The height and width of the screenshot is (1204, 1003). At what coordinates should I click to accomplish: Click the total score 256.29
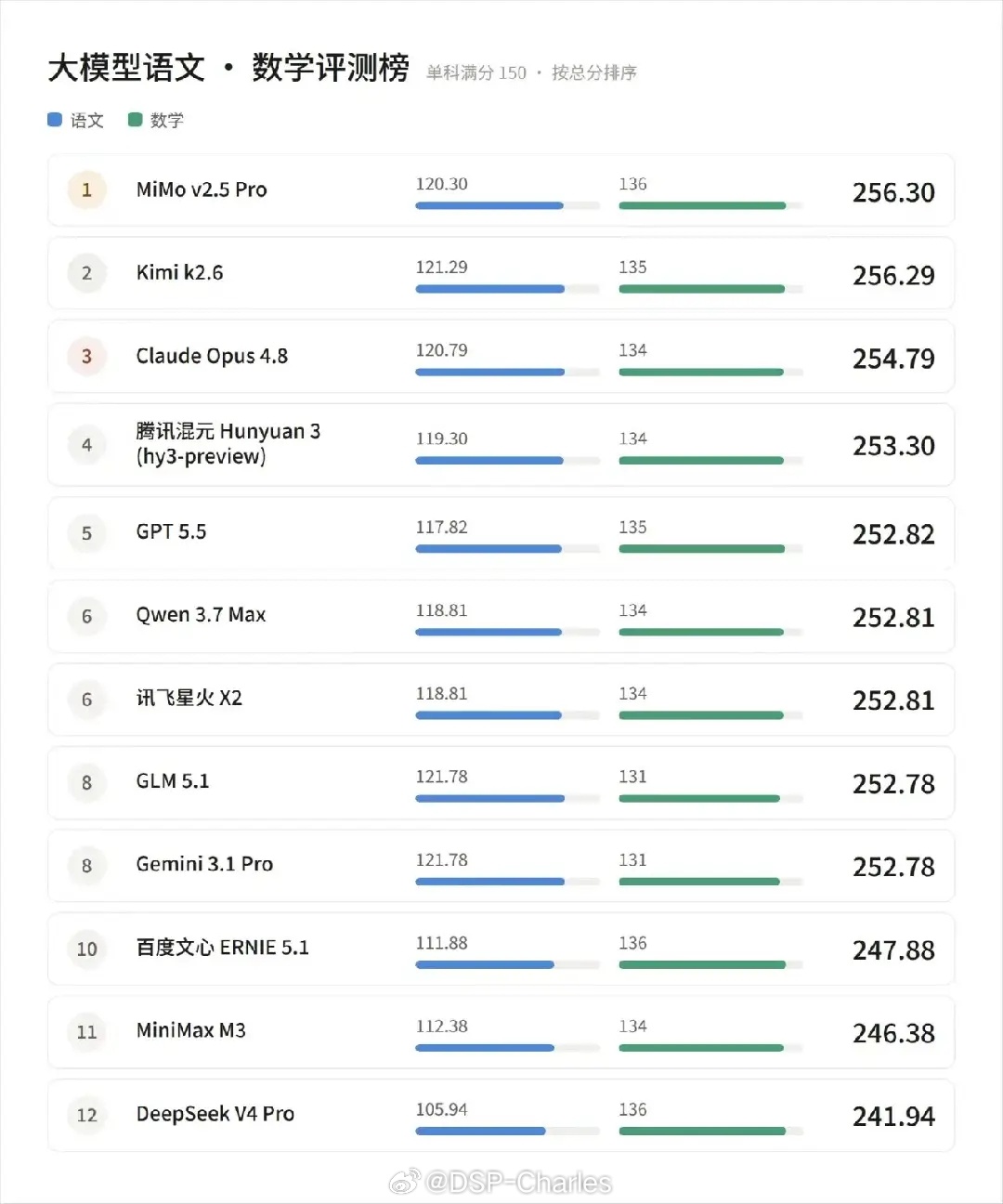893,275
